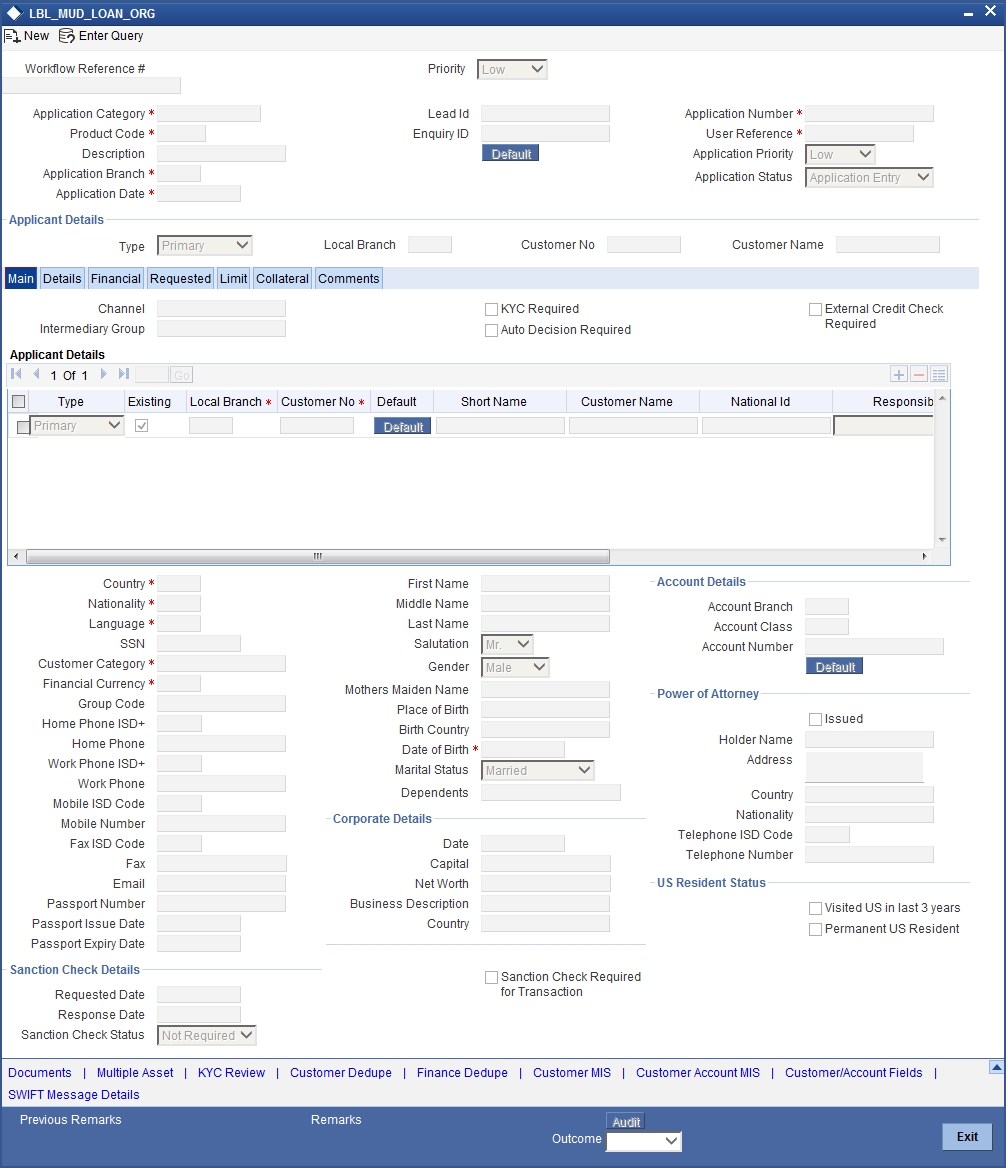The width and height of the screenshot is (1006, 1168).
Task: Click the Application Number input field
Action: click(x=869, y=113)
